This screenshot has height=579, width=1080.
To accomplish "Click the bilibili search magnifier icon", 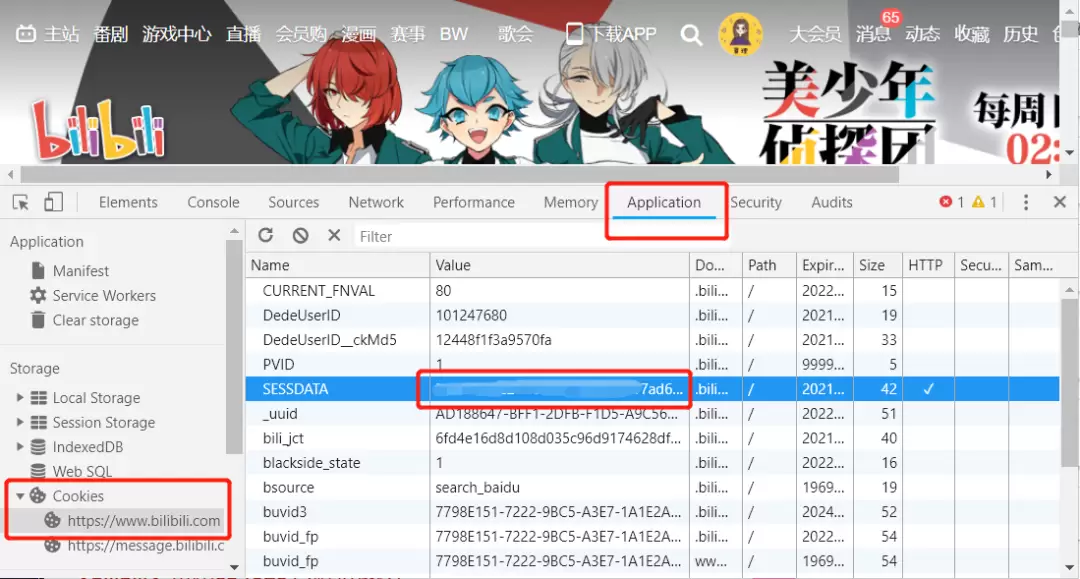I will (691, 34).
